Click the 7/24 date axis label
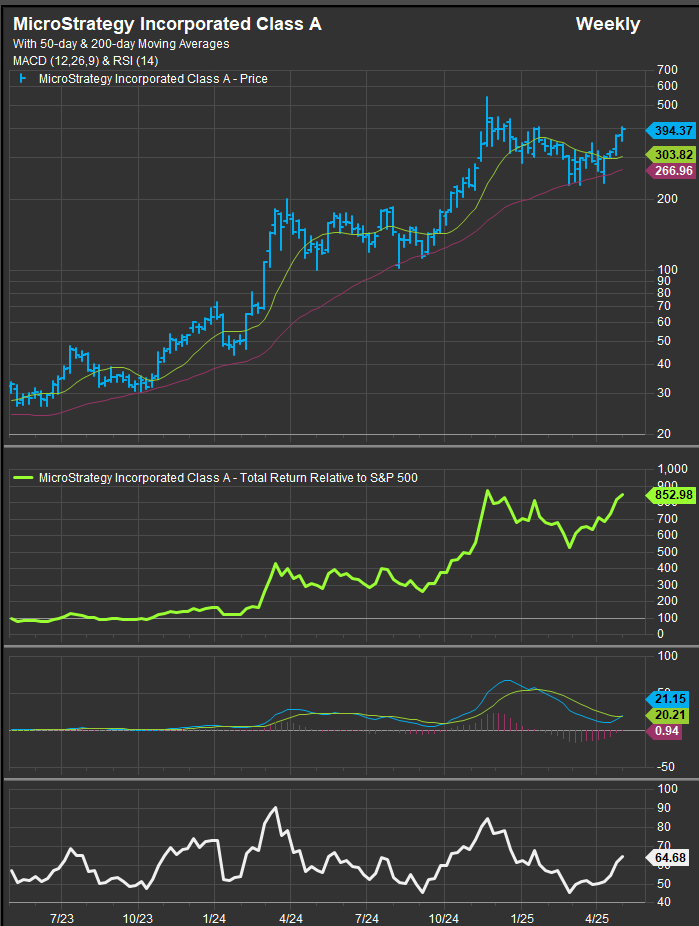699x926 pixels. tap(367, 918)
